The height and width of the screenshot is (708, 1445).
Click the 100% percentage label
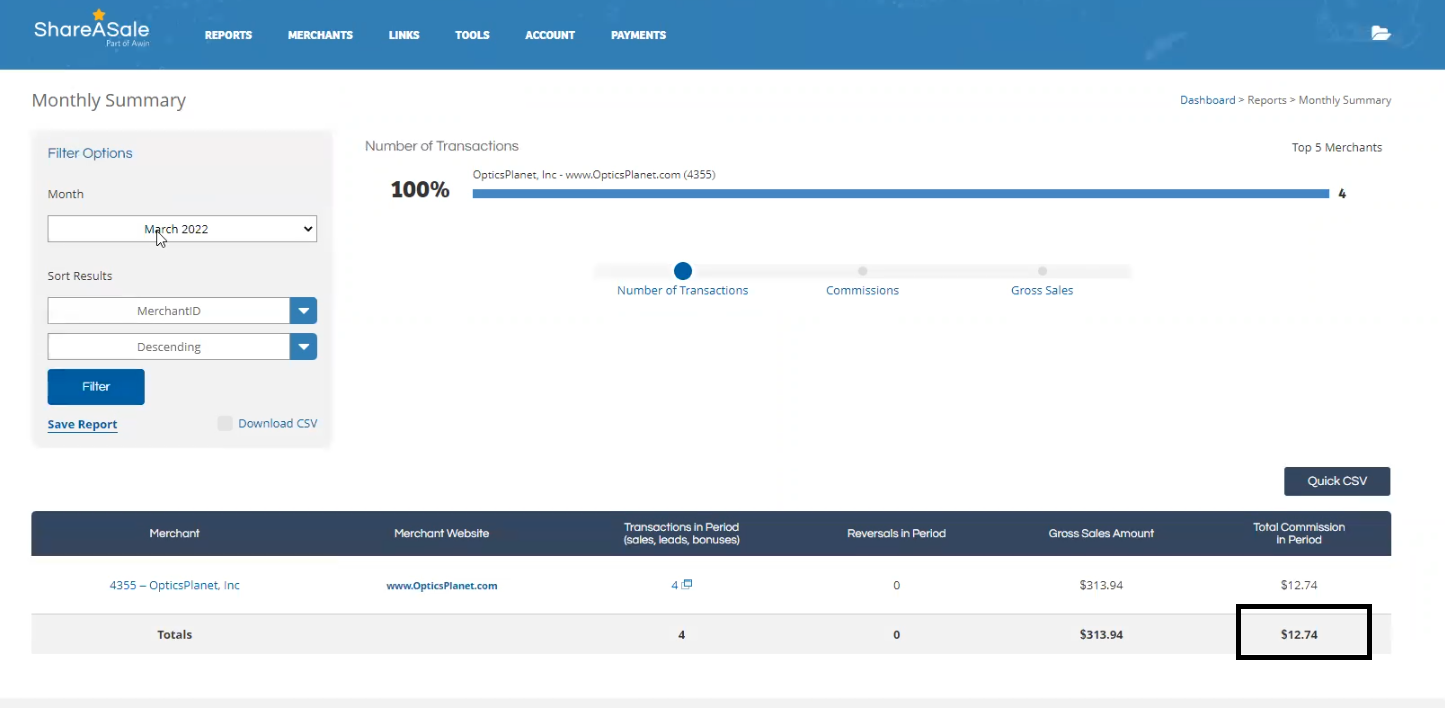pos(420,190)
